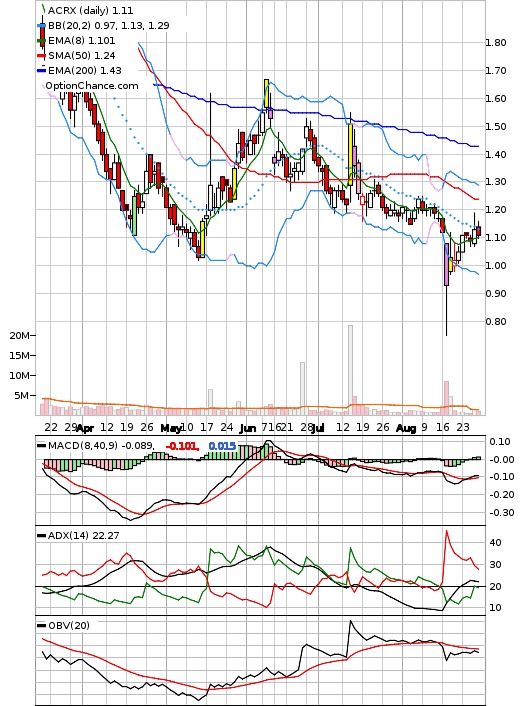Image resolution: width=526 pixels, height=706 pixels.
Task: Select the EMA(8) 1.101 legend entry
Action: click(82, 41)
